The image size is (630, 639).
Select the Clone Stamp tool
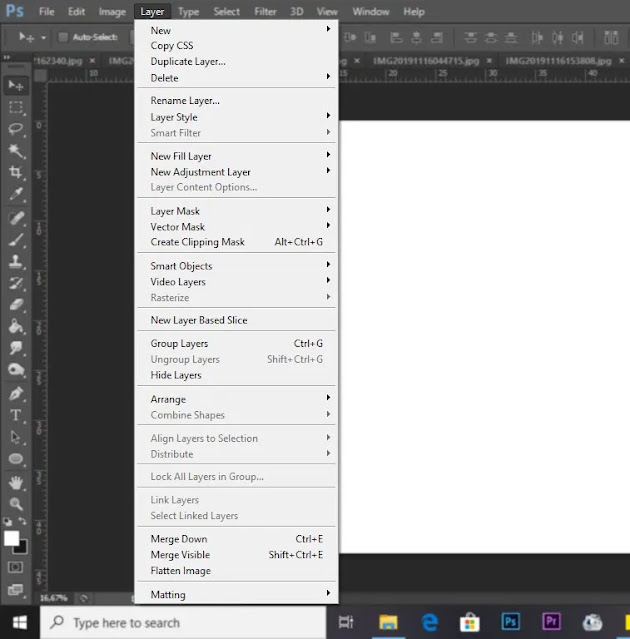(16, 261)
